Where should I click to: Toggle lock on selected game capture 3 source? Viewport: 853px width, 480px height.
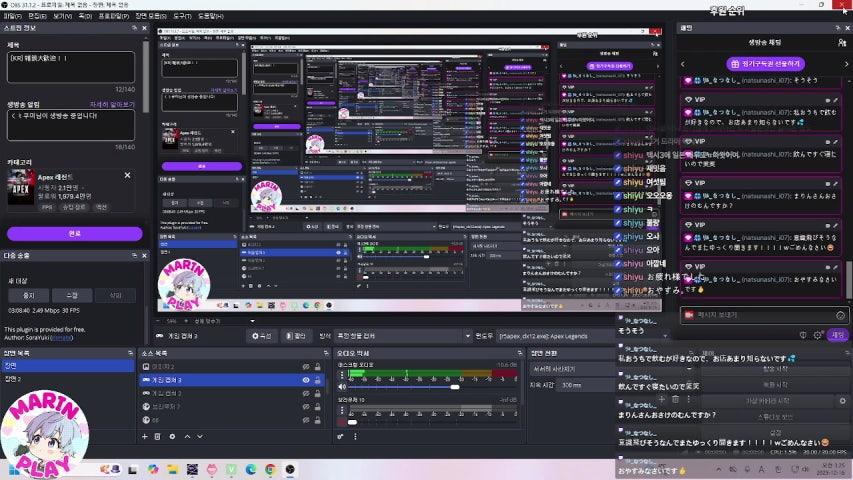(x=318, y=380)
